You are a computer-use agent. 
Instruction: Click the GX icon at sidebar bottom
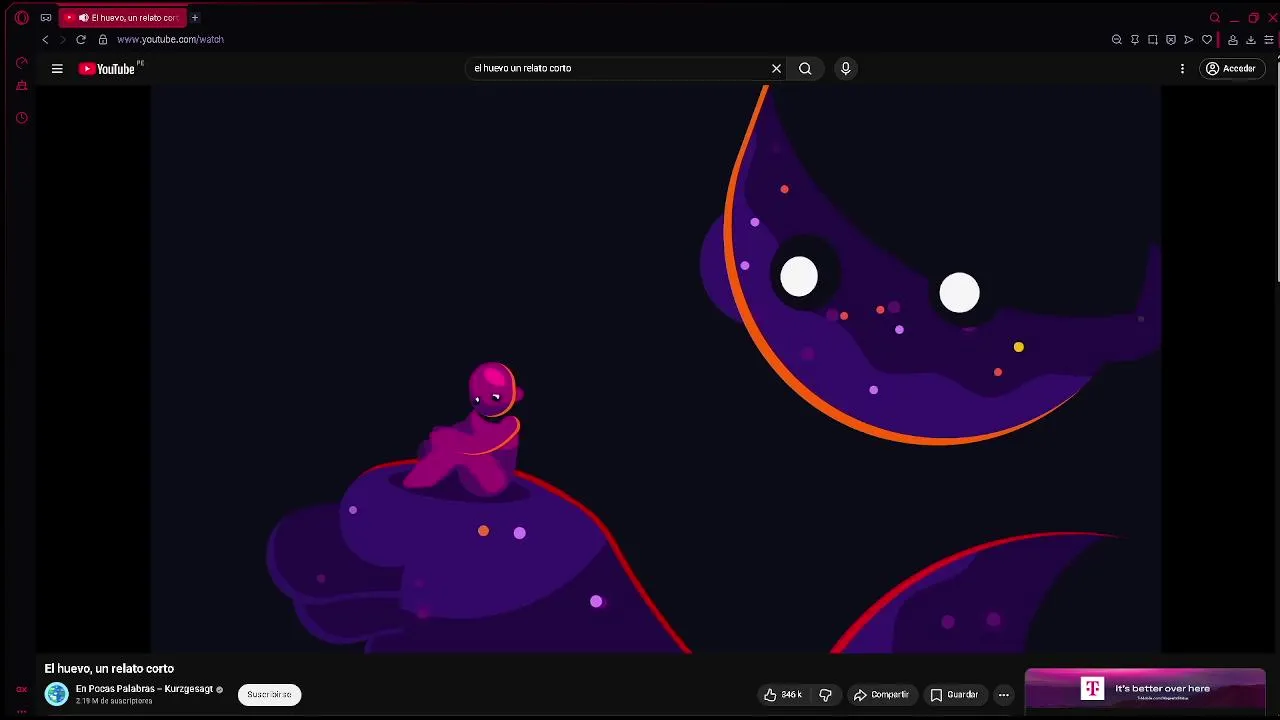coord(21,689)
